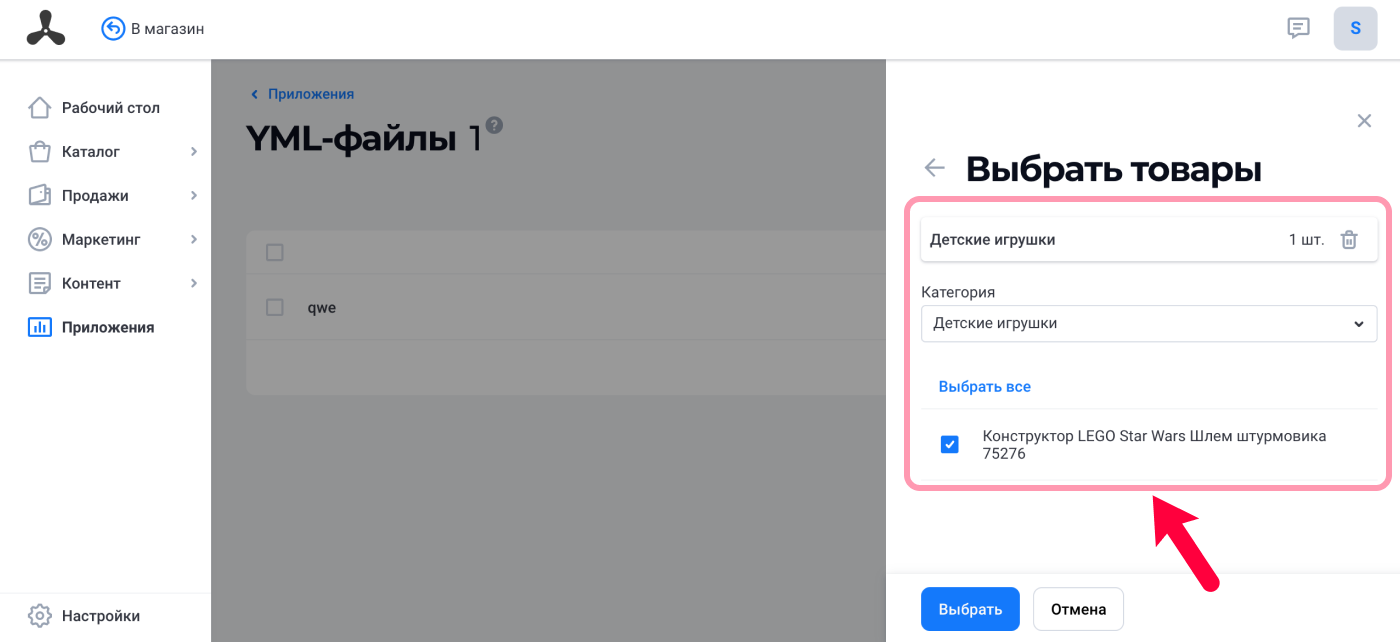The width and height of the screenshot is (1400, 642).
Task: Close the Выбрать товары side panel
Action: pyautogui.click(x=1364, y=121)
